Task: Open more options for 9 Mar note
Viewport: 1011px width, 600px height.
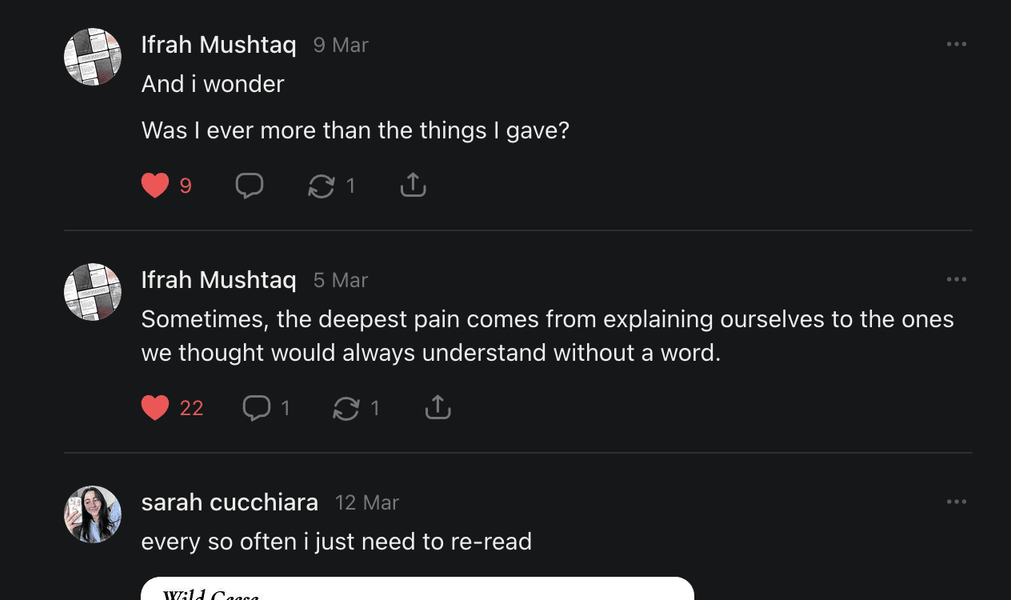Action: click(956, 44)
